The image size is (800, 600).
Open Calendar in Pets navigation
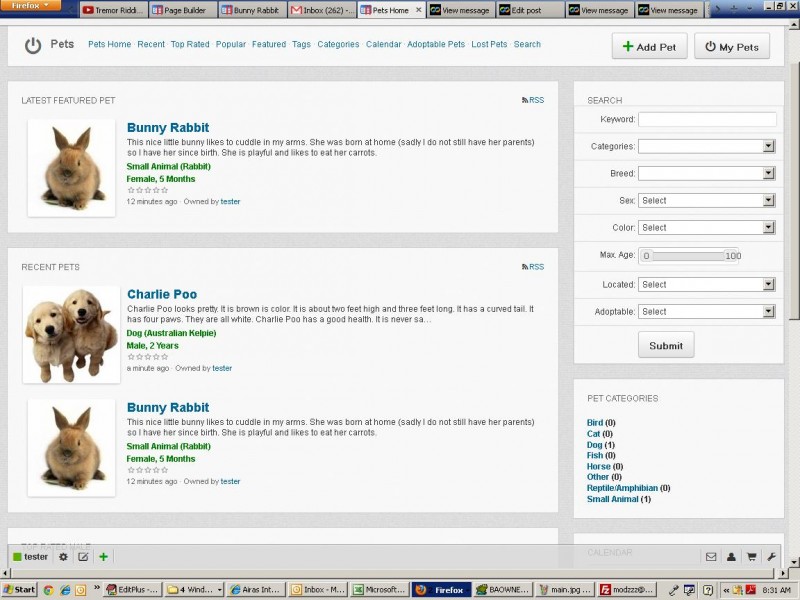pos(384,44)
